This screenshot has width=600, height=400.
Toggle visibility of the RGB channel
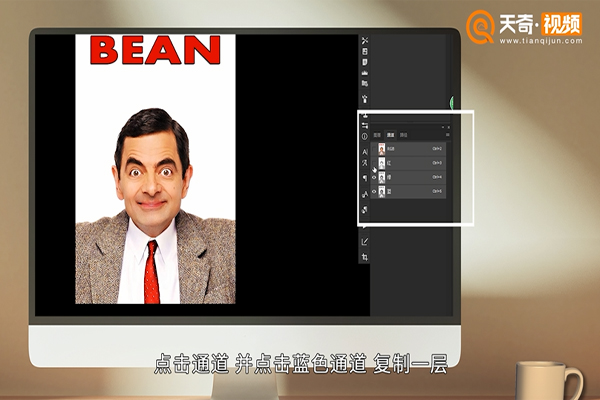(x=374, y=149)
